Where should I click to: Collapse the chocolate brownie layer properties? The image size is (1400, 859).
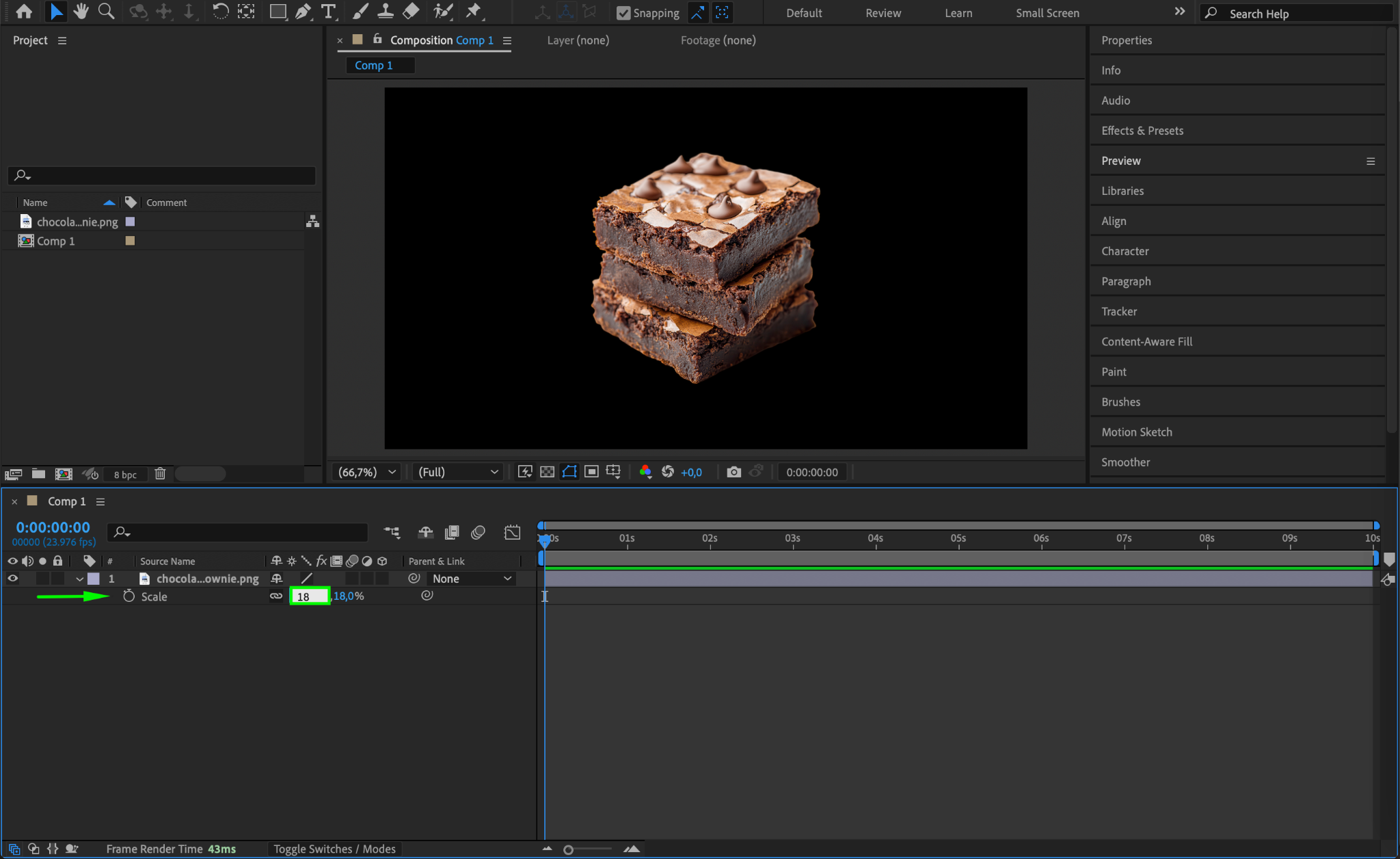[x=80, y=579]
